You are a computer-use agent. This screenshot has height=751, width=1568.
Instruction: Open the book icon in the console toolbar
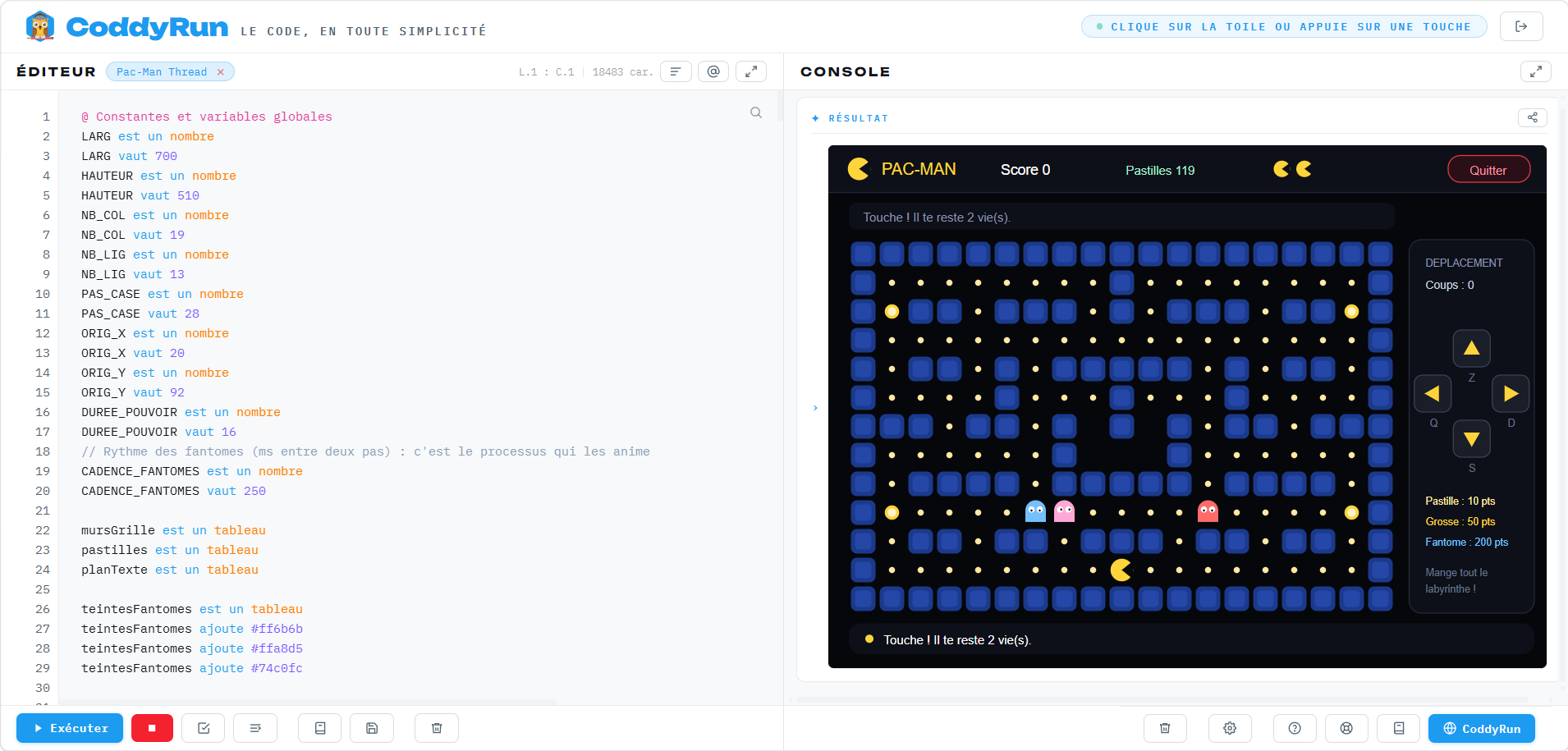point(1399,728)
